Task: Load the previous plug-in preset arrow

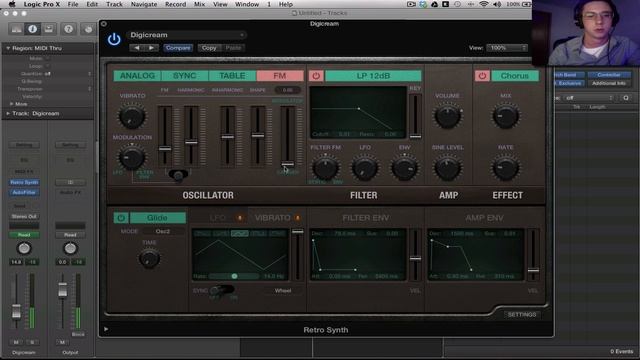Action: coord(137,48)
